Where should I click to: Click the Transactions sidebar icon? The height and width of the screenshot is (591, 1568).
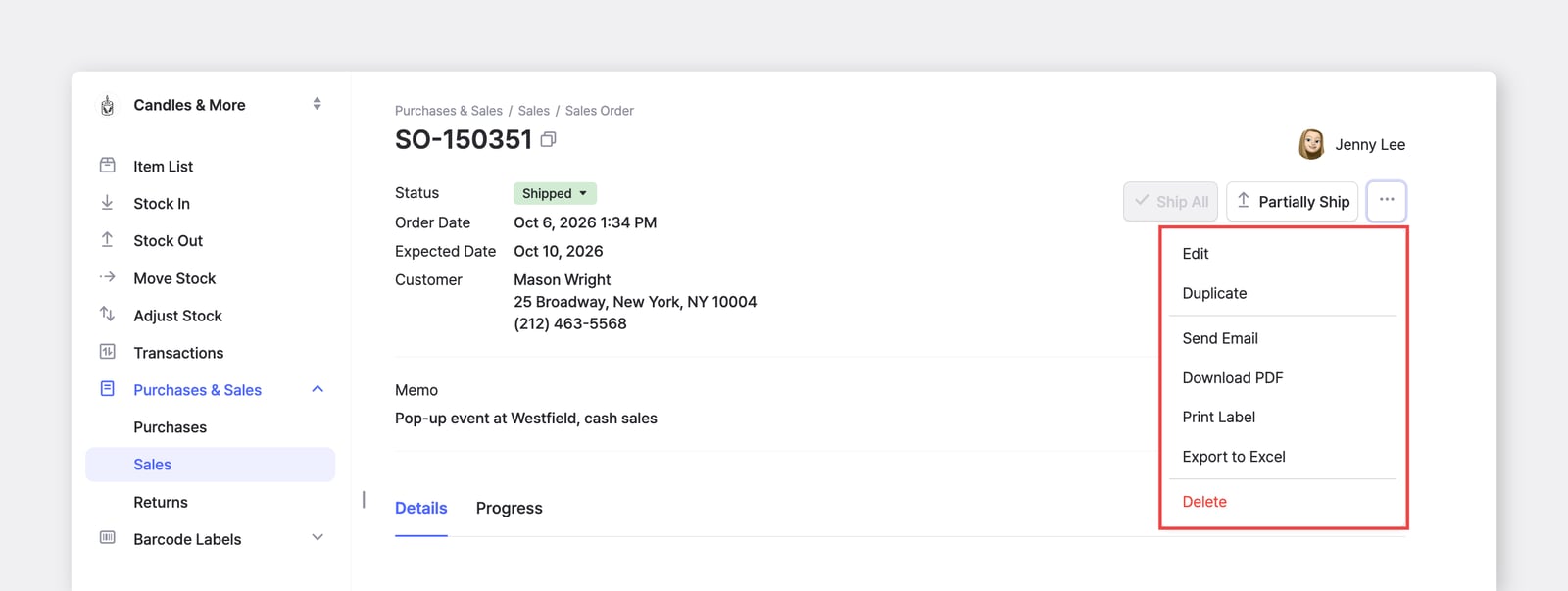coord(108,352)
